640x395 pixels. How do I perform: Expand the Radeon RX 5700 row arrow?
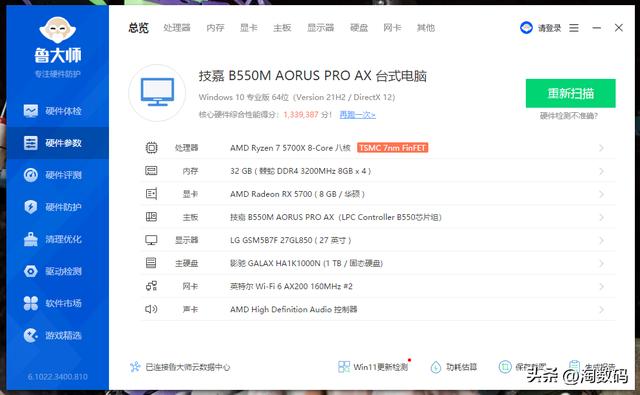(601, 194)
